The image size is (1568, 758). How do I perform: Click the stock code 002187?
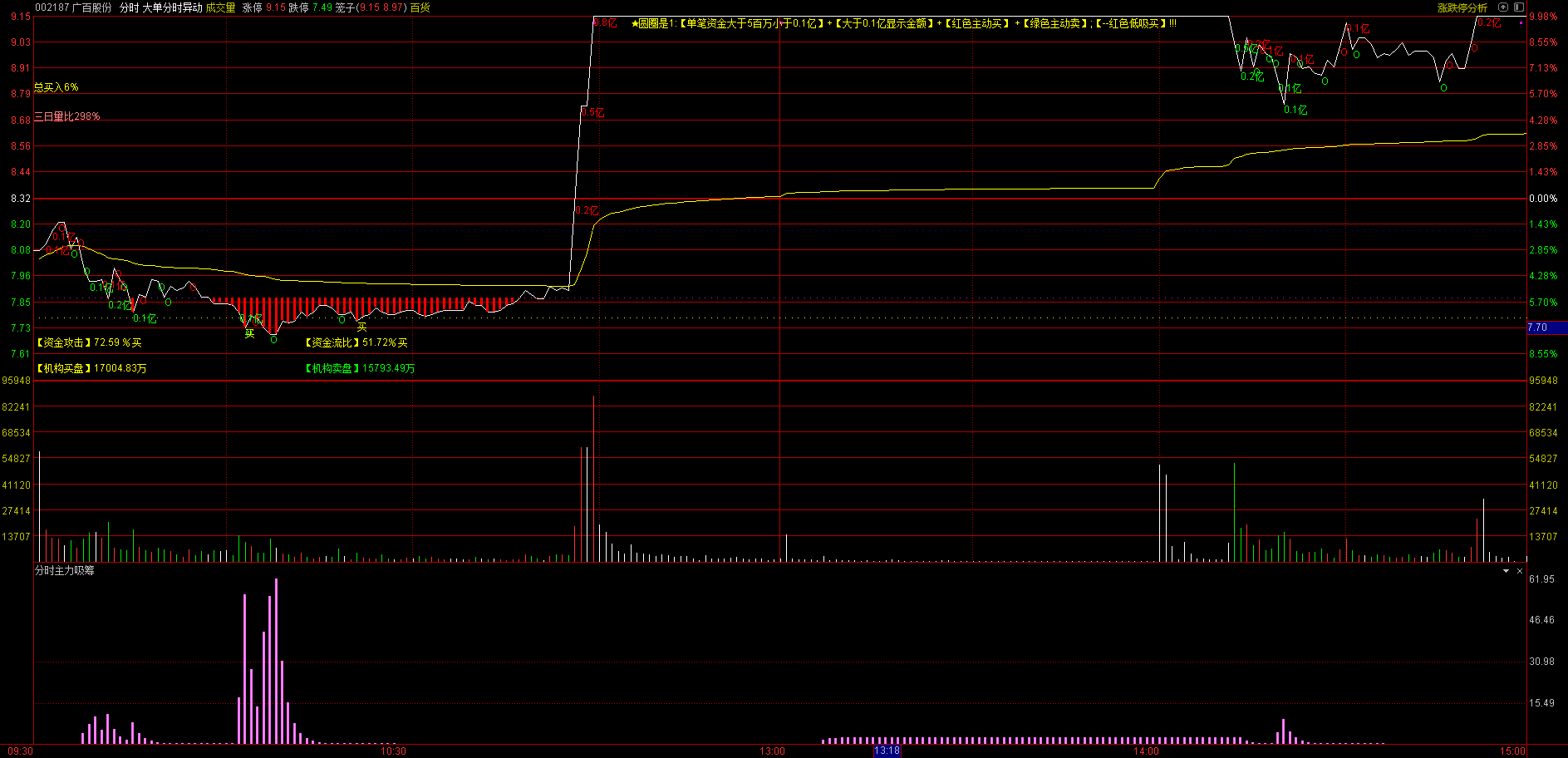[x=52, y=7]
